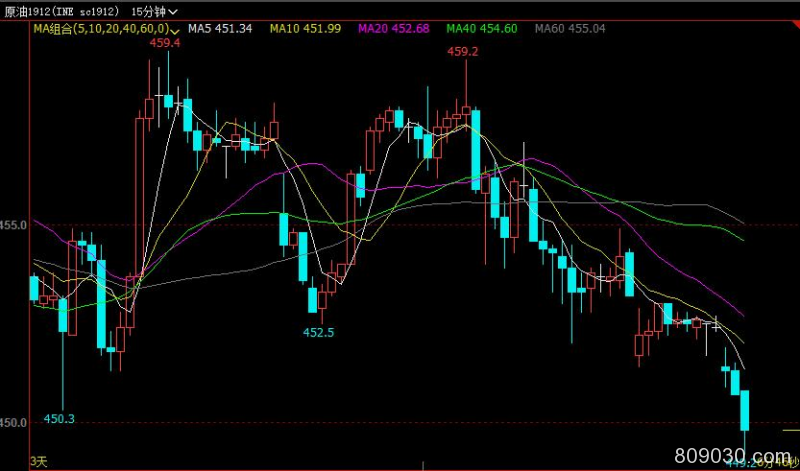Click the MA10 451.99 indicator label
The height and width of the screenshot is (471, 800).
pyautogui.click(x=305, y=29)
